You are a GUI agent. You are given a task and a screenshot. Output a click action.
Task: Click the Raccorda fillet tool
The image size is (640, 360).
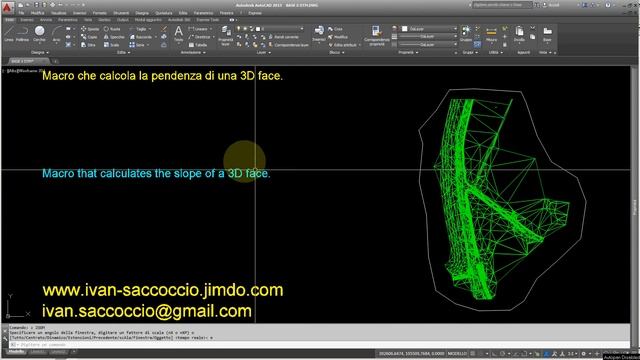click(x=142, y=37)
